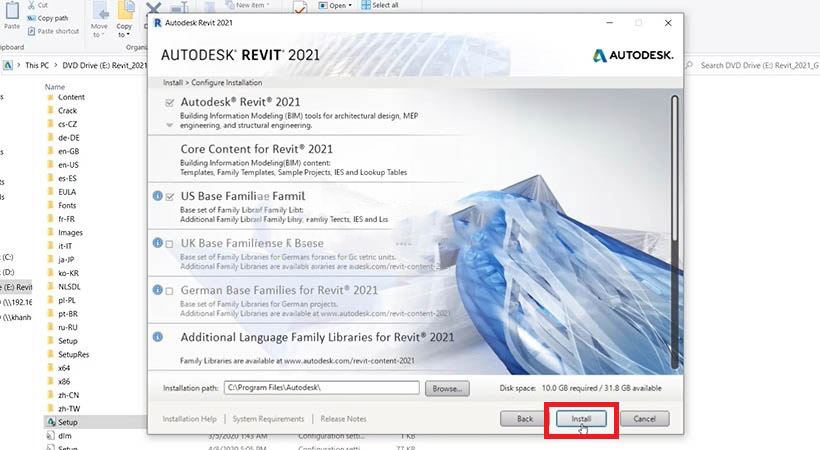The width and height of the screenshot is (820, 450).
Task: Open the Release Notes link
Action: point(343,419)
